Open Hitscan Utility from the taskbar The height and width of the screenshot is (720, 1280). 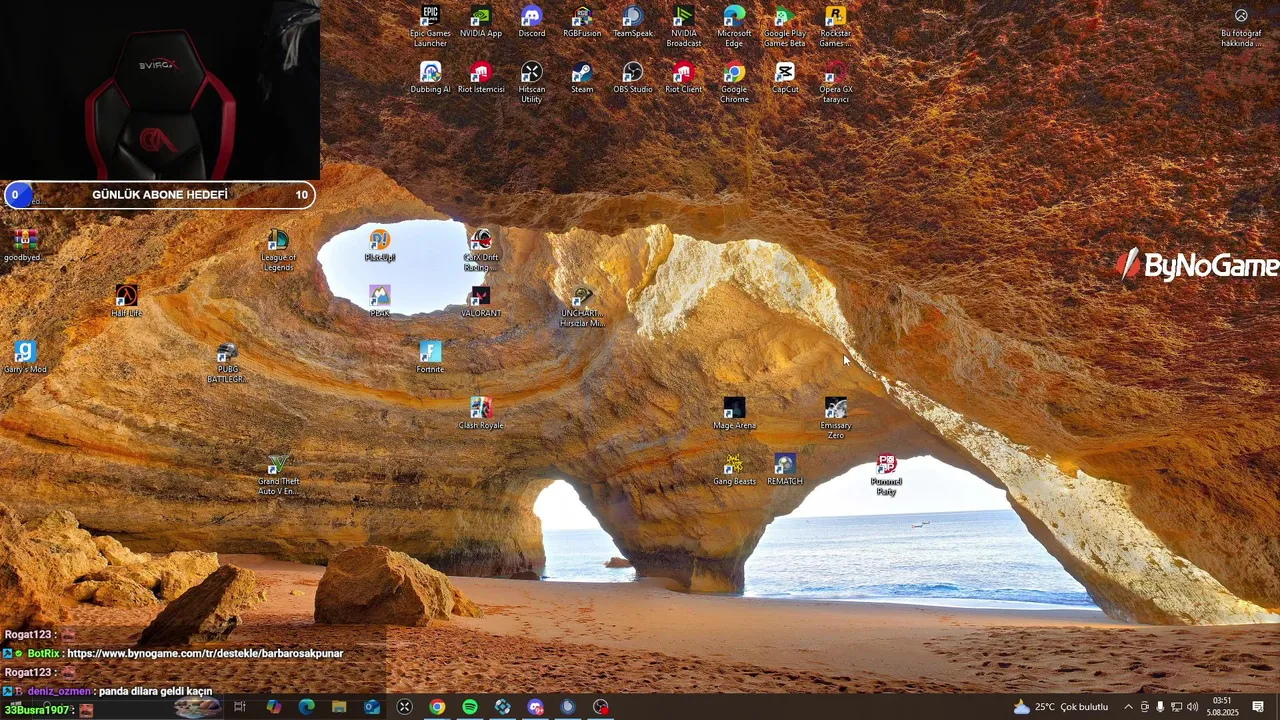[x=404, y=707]
